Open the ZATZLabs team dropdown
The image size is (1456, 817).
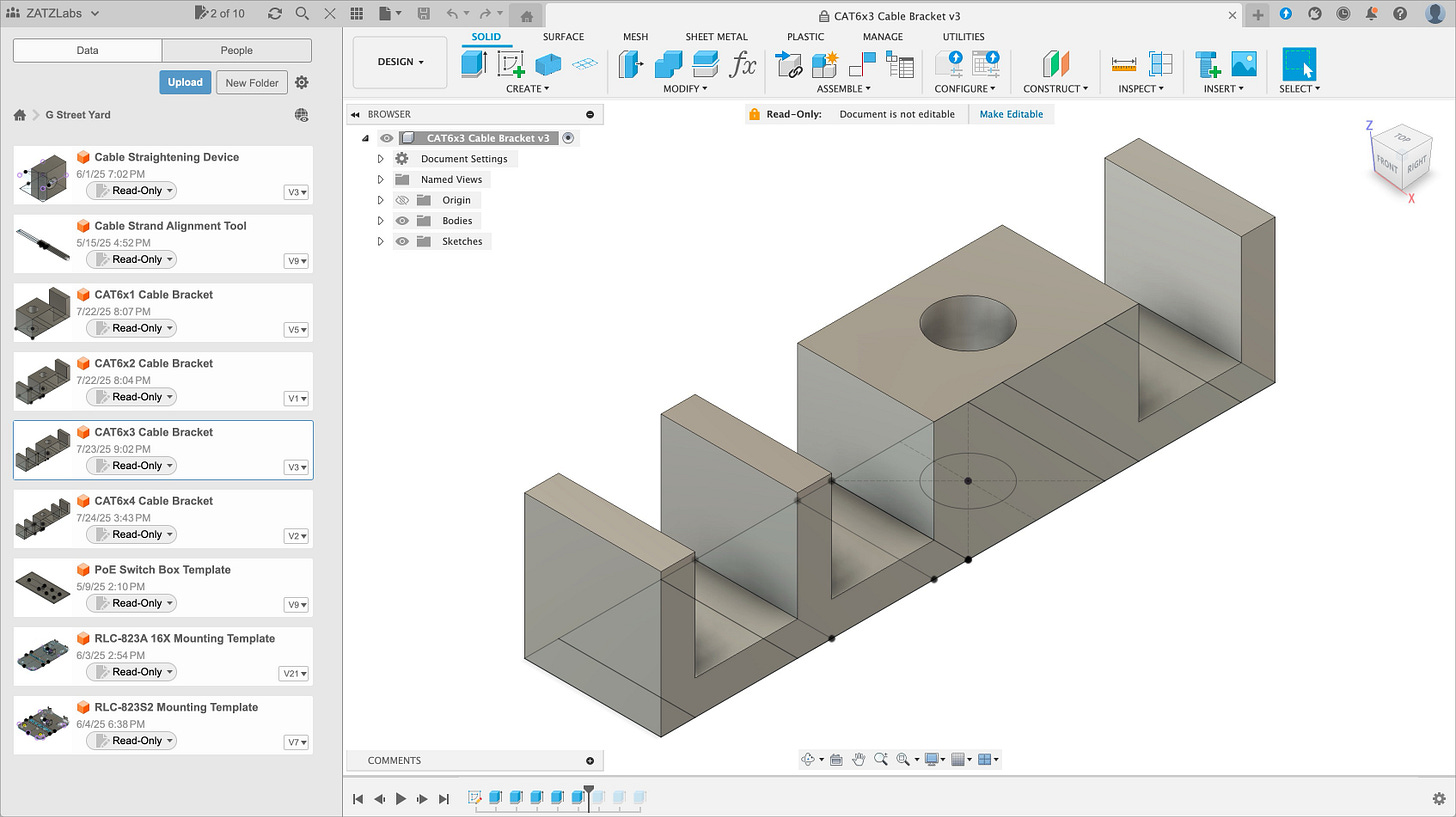(x=52, y=13)
